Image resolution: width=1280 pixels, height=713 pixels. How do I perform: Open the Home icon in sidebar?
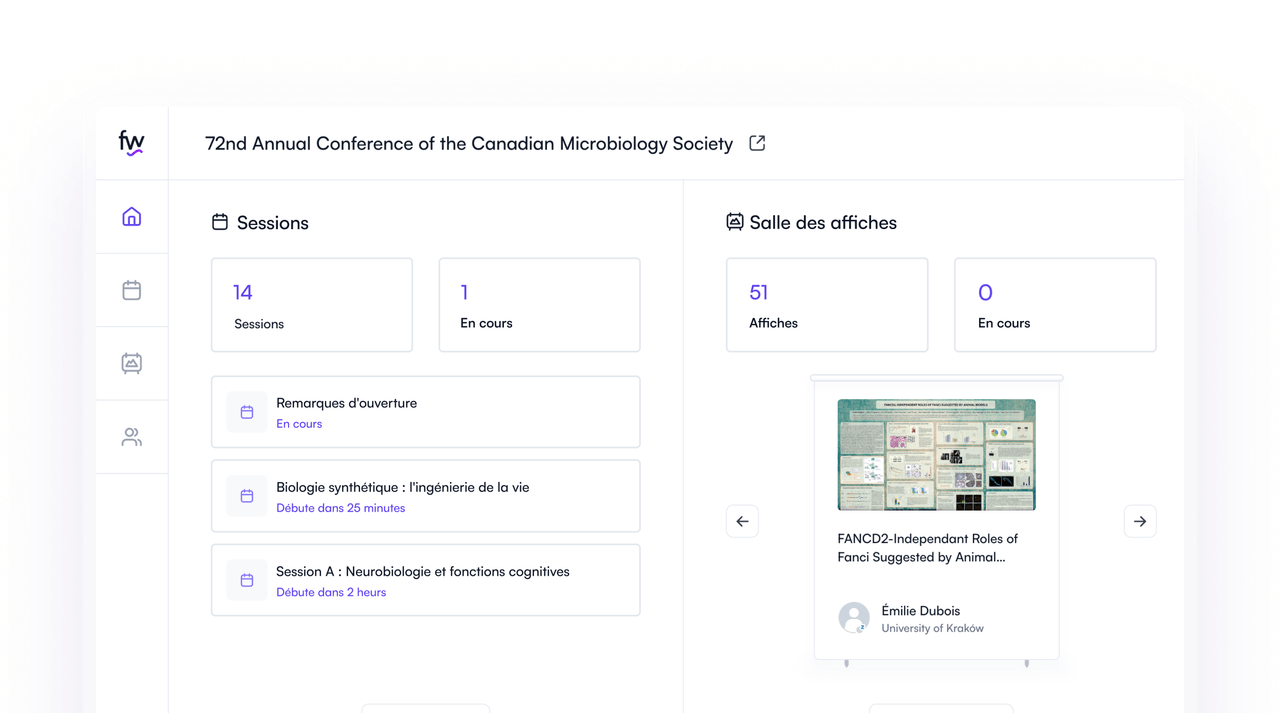click(131, 217)
